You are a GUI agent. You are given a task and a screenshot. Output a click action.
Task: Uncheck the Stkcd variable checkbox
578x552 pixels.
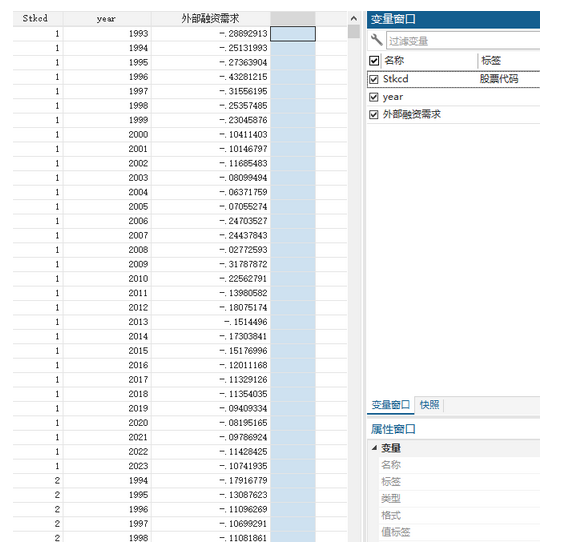(374, 79)
